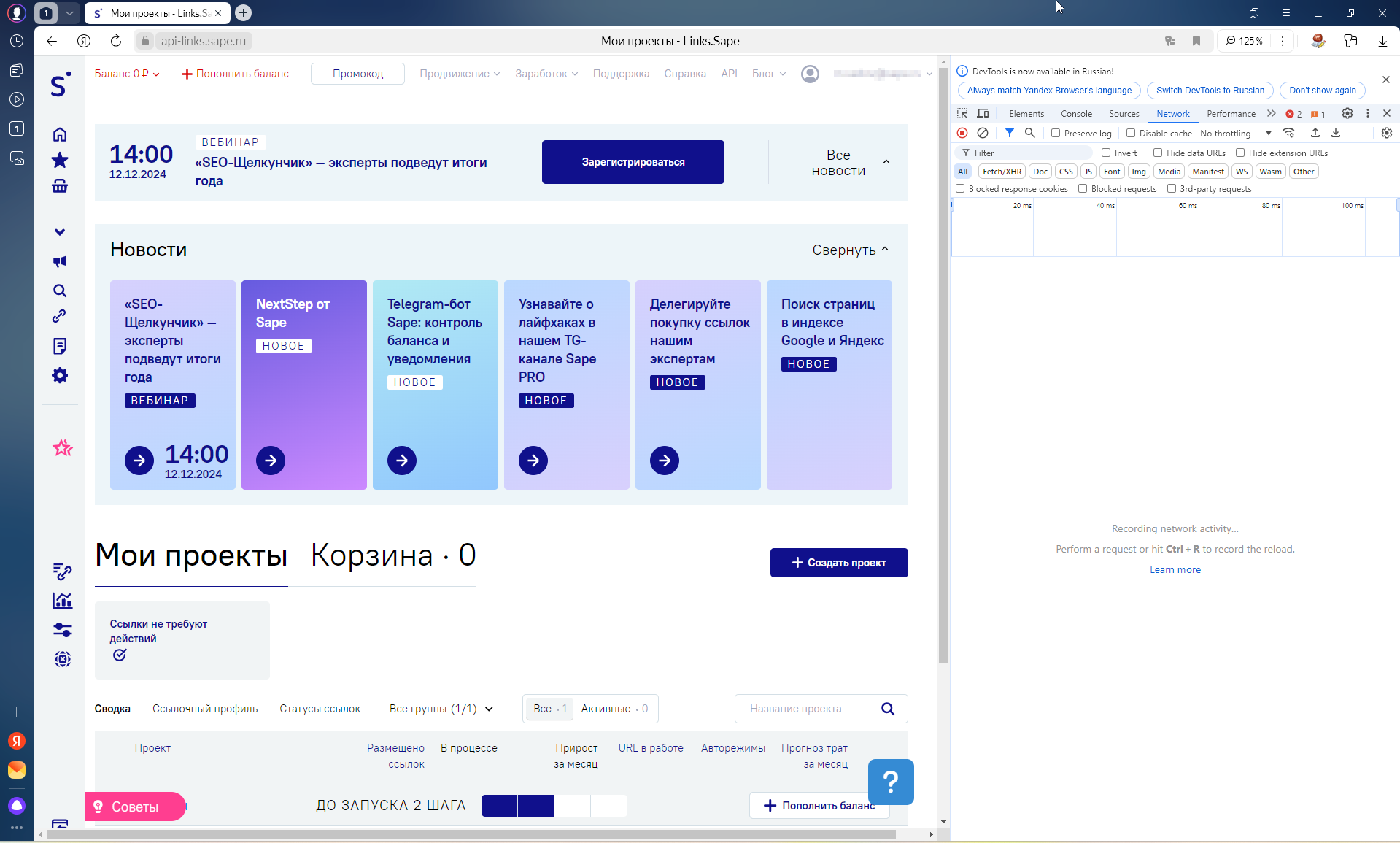Expand the Продвижение menu
The height and width of the screenshot is (843, 1400).
pyautogui.click(x=460, y=74)
